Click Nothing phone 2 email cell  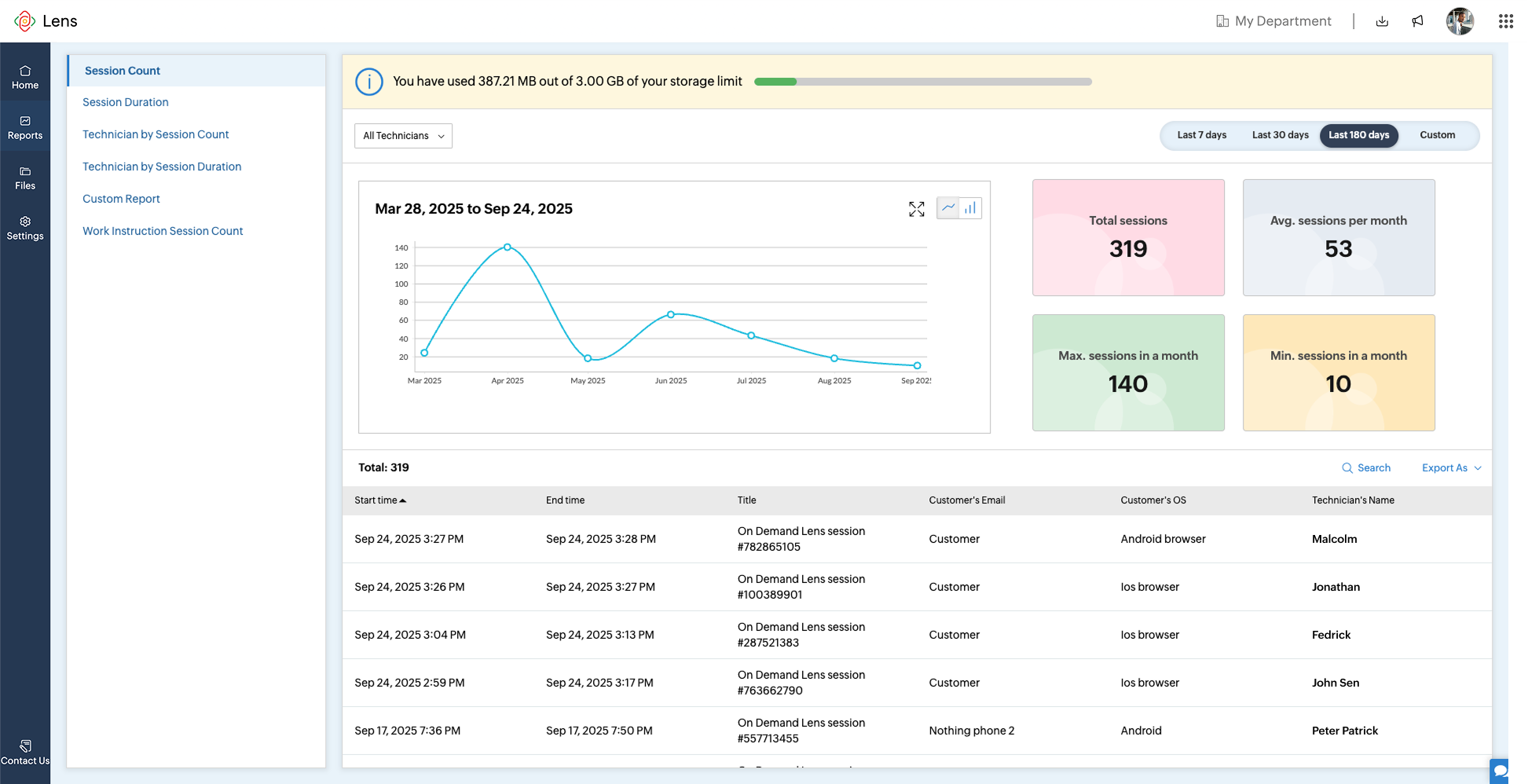(x=972, y=731)
